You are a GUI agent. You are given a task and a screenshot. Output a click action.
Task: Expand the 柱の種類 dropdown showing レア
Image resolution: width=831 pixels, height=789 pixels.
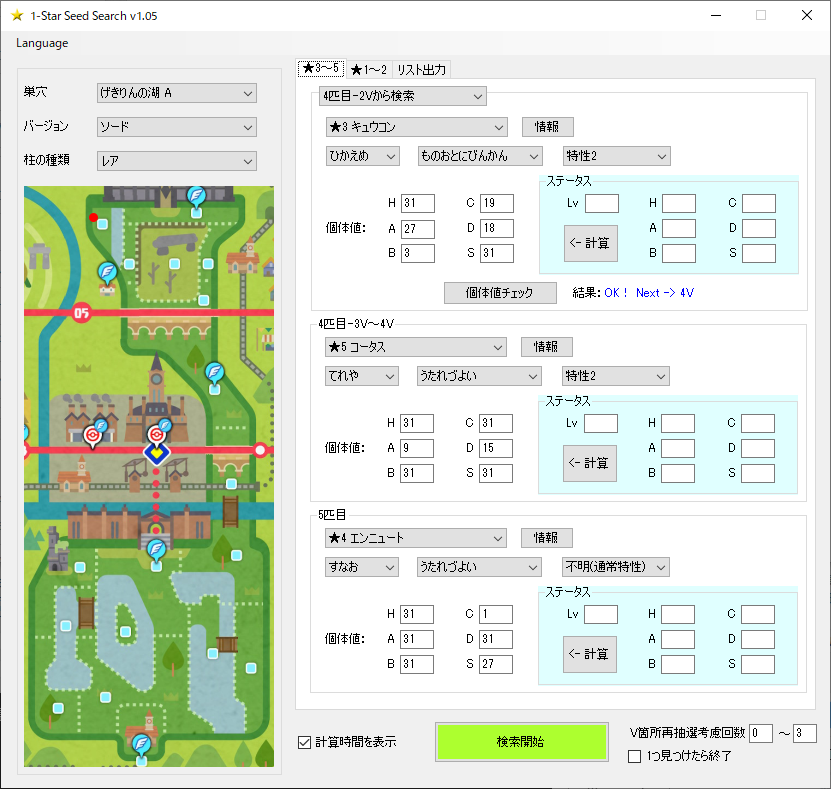click(177, 161)
